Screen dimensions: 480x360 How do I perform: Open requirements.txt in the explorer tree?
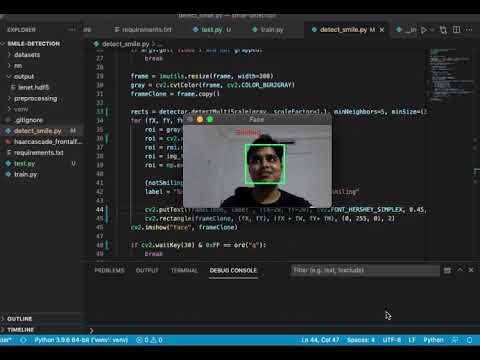tap(39, 153)
